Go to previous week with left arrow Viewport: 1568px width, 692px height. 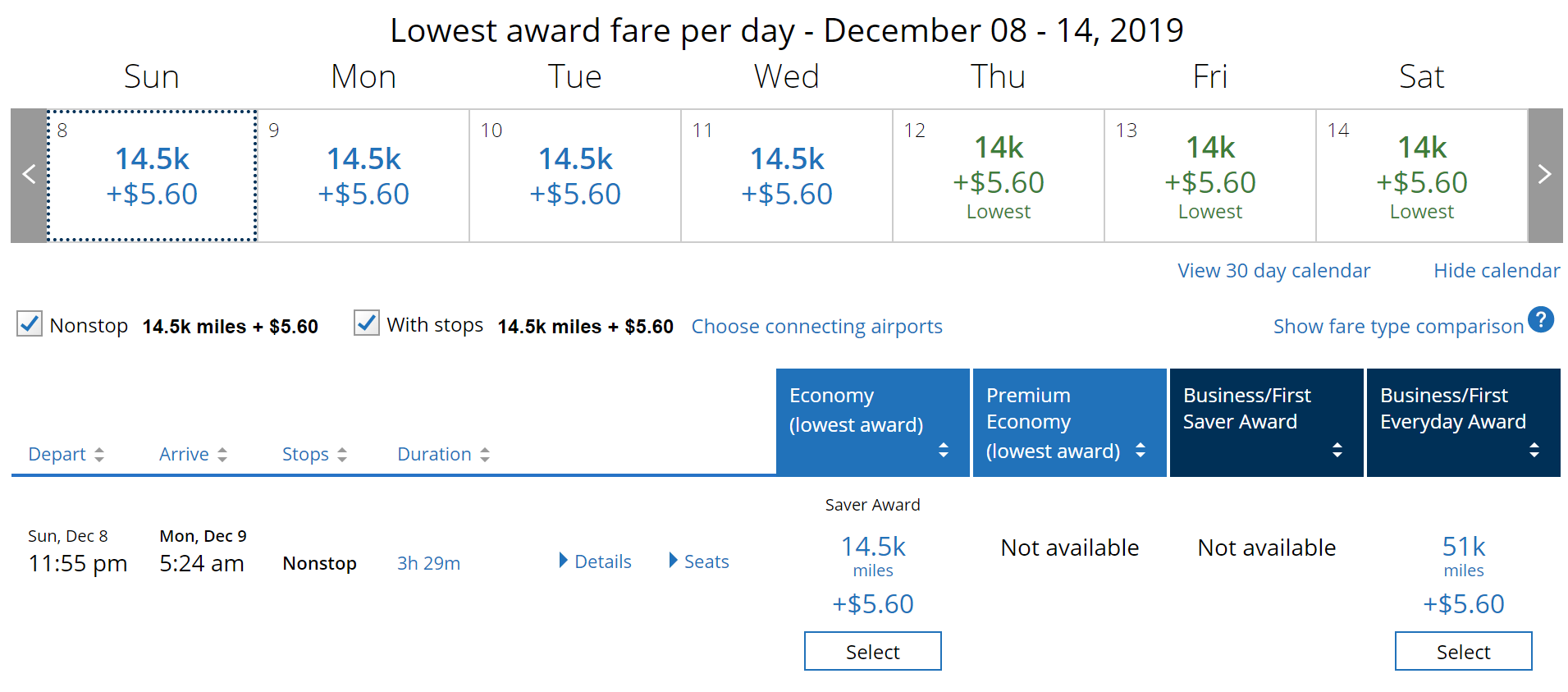pyautogui.click(x=29, y=175)
